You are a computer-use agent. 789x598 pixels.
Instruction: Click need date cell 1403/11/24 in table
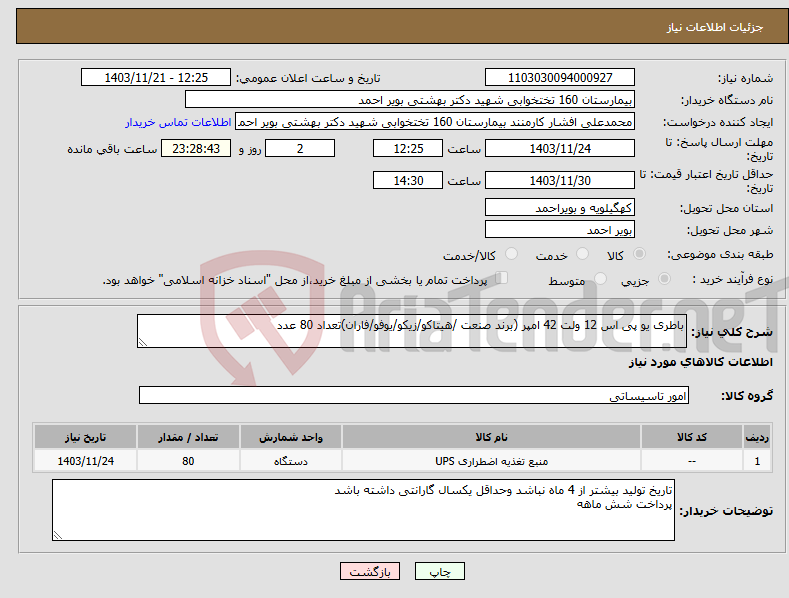click(86, 461)
